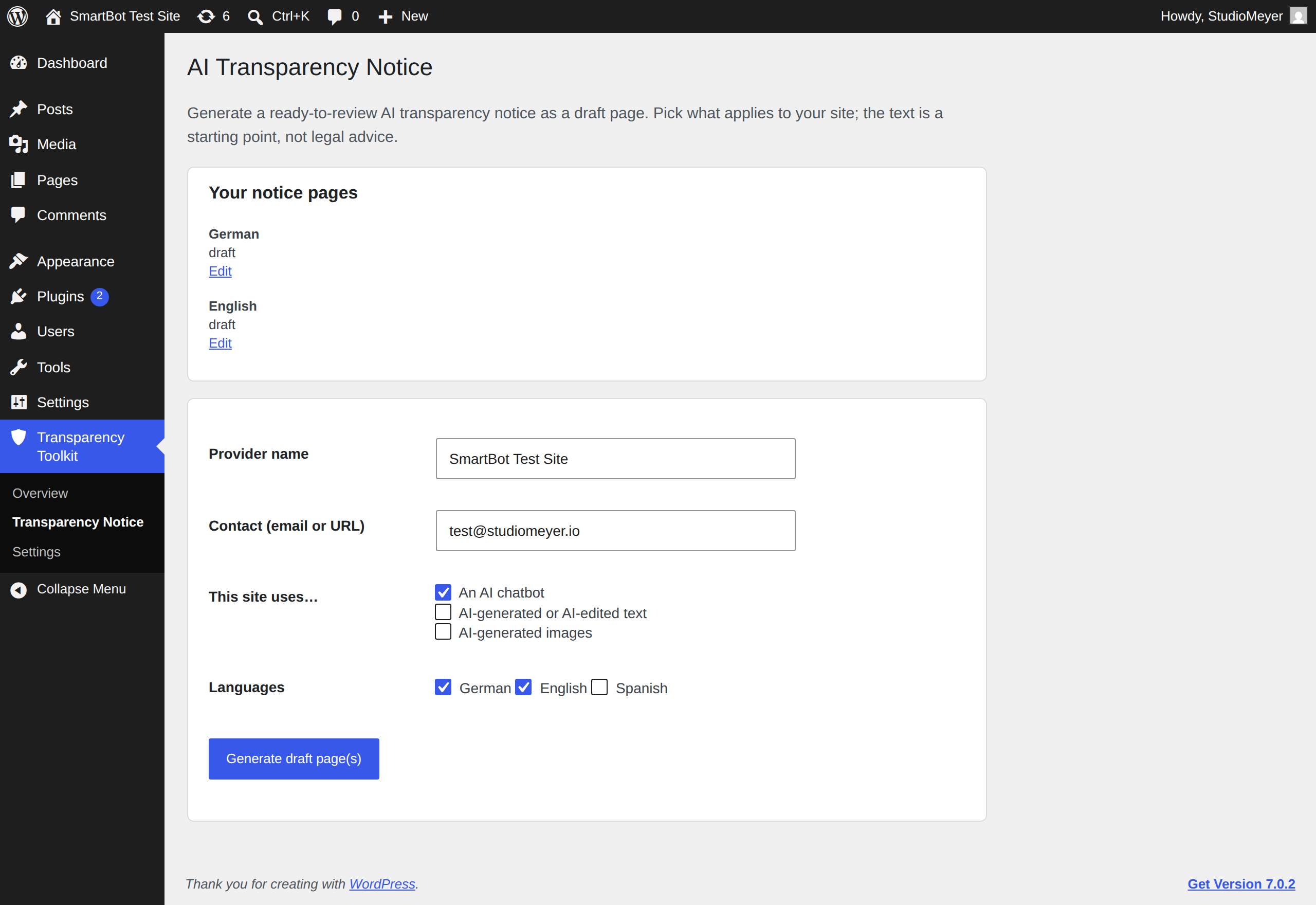Edit the German notice page
Screen dimensions: 1316x905
pos(220,271)
